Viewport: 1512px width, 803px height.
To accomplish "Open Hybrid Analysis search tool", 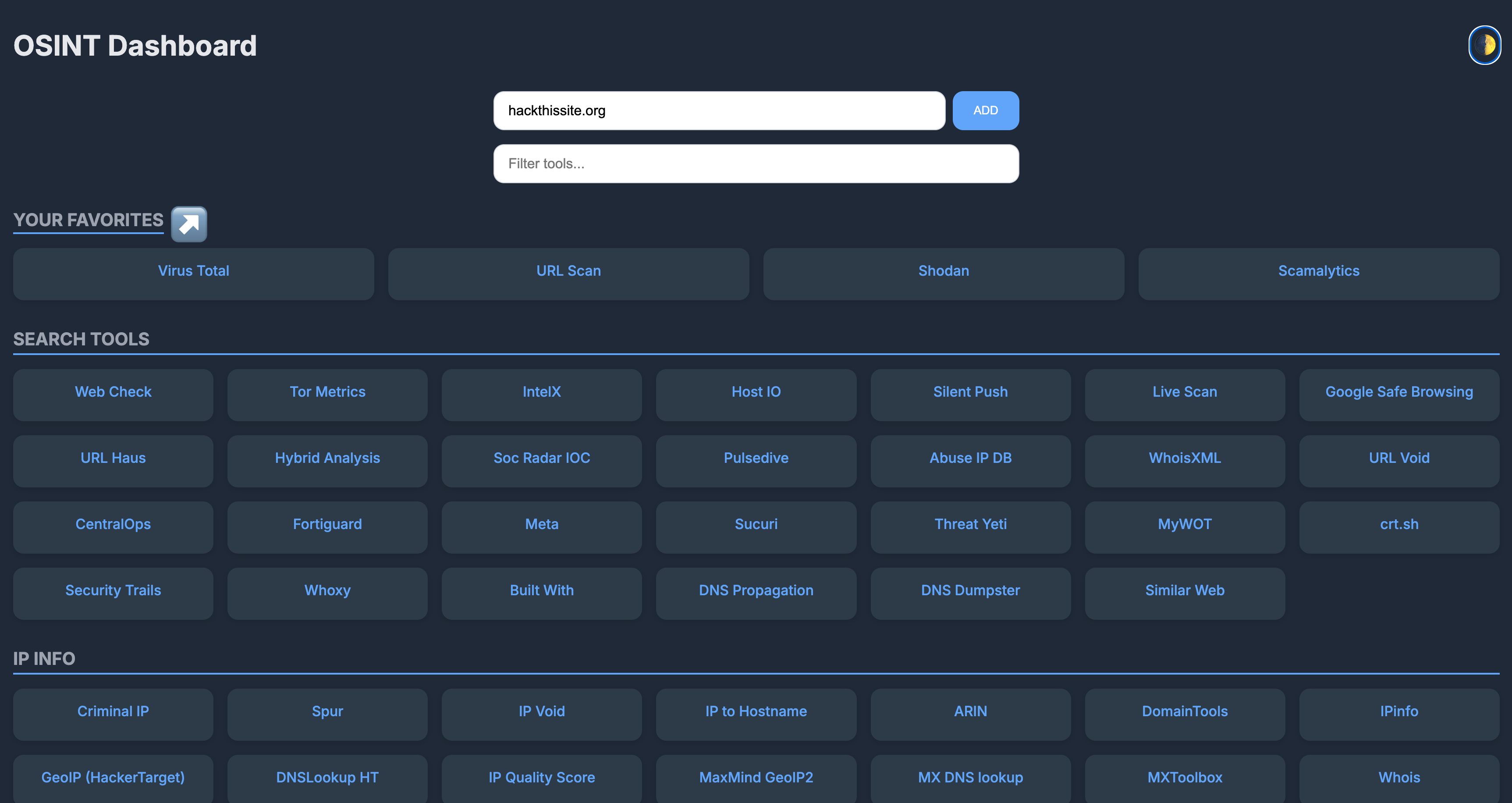I will click(x=327, y=459).
